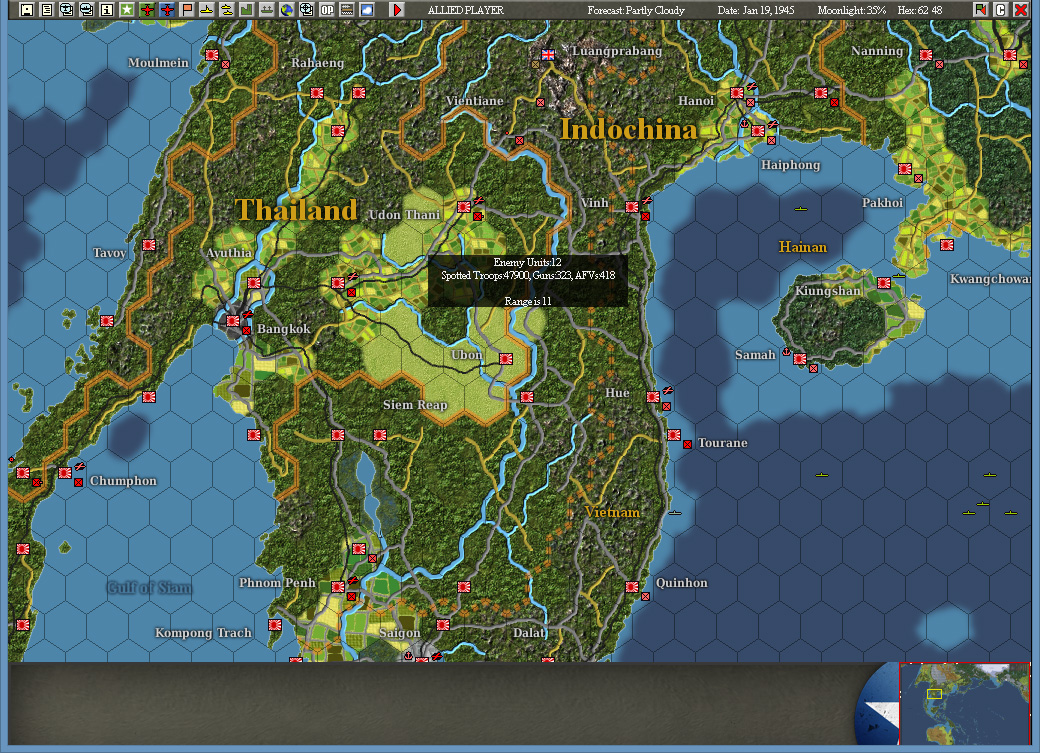The width and height of the screenshot is (1040, 753).
Task: Open the green factory industry icon
Action: click(x=246, y=10)
